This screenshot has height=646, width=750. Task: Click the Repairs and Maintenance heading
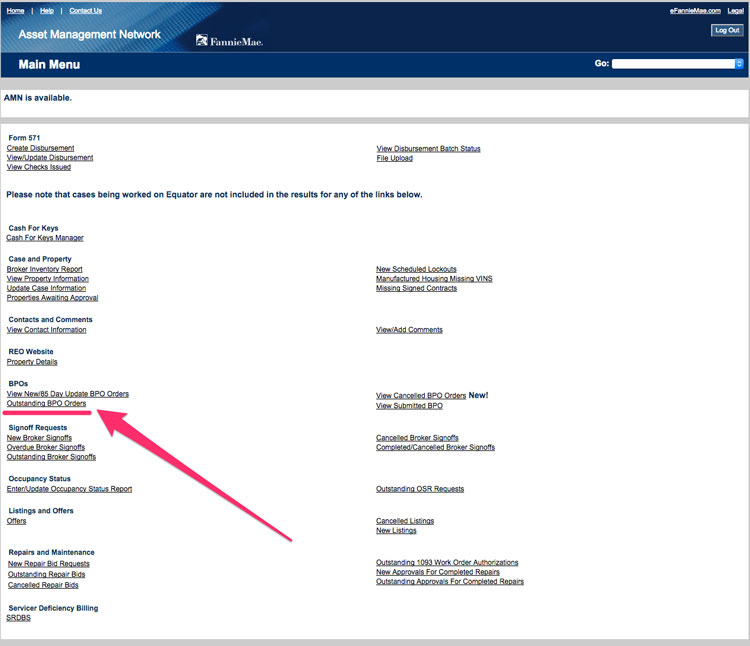tap(52, 552)
